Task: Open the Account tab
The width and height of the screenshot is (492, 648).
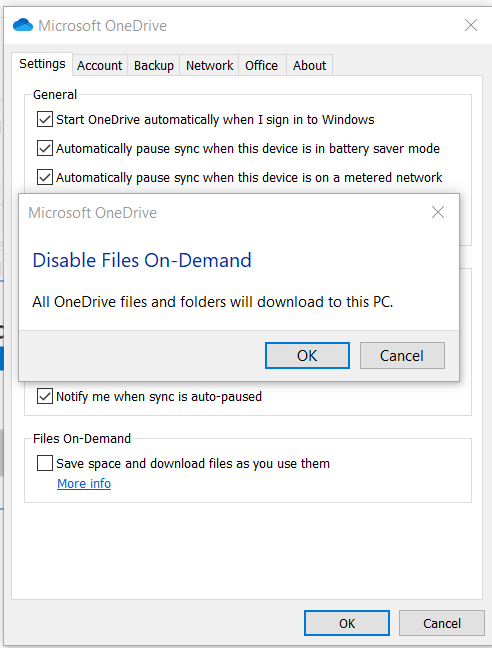Action: (x=100, y=65)
